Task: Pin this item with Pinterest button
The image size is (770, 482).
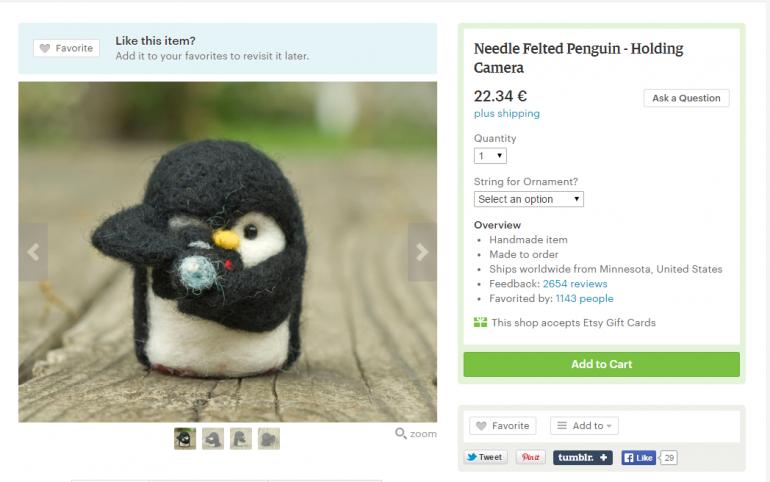Action: (530, 457)
